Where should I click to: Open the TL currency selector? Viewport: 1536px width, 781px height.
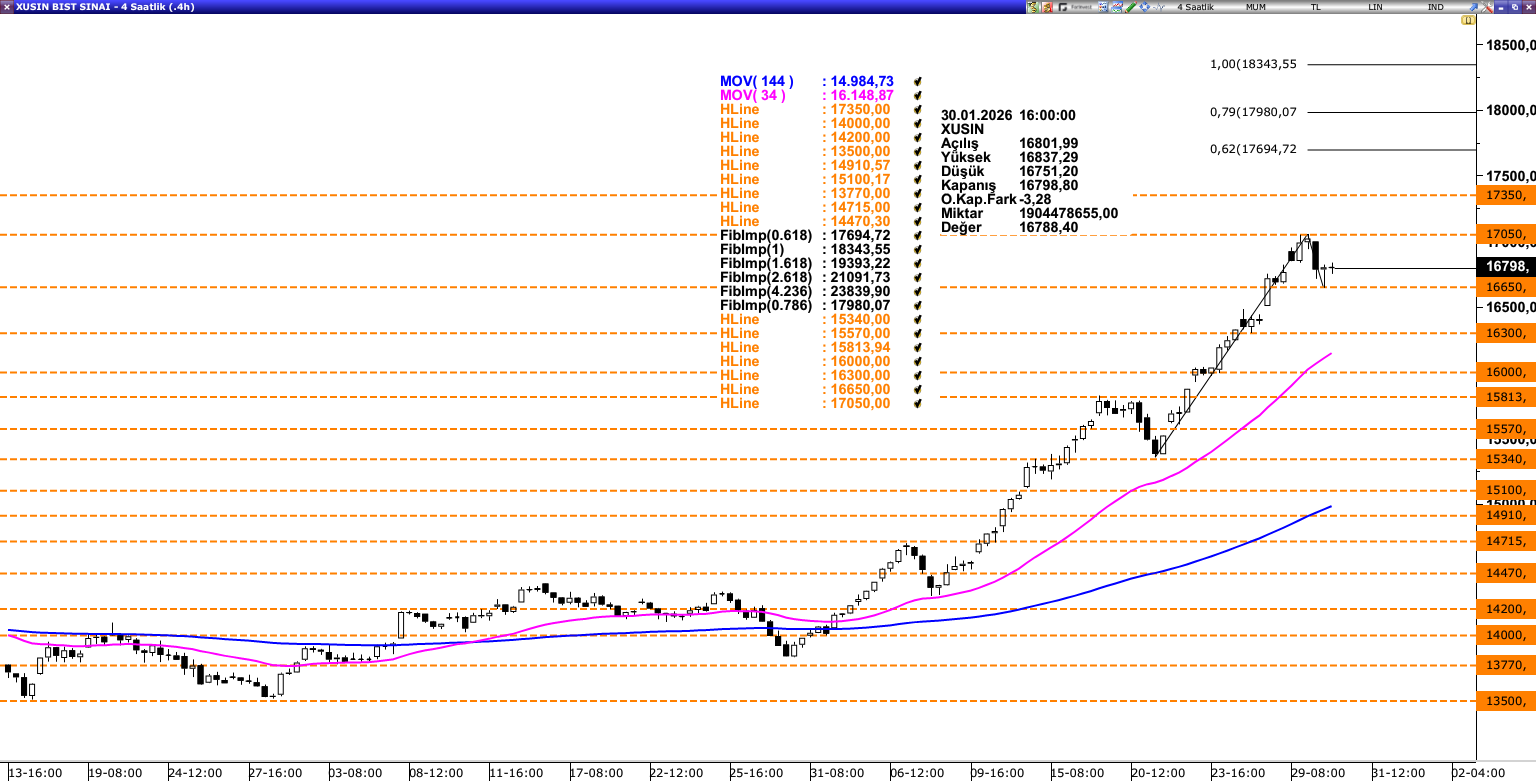[1316, 7]
